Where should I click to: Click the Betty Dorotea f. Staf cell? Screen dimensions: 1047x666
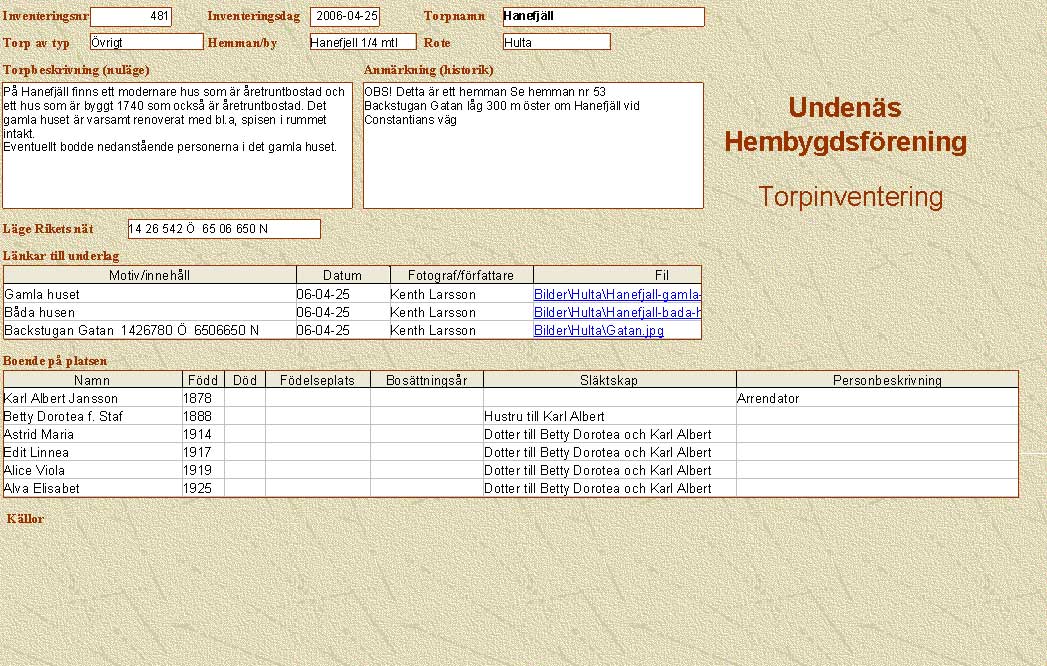[92, 417]
